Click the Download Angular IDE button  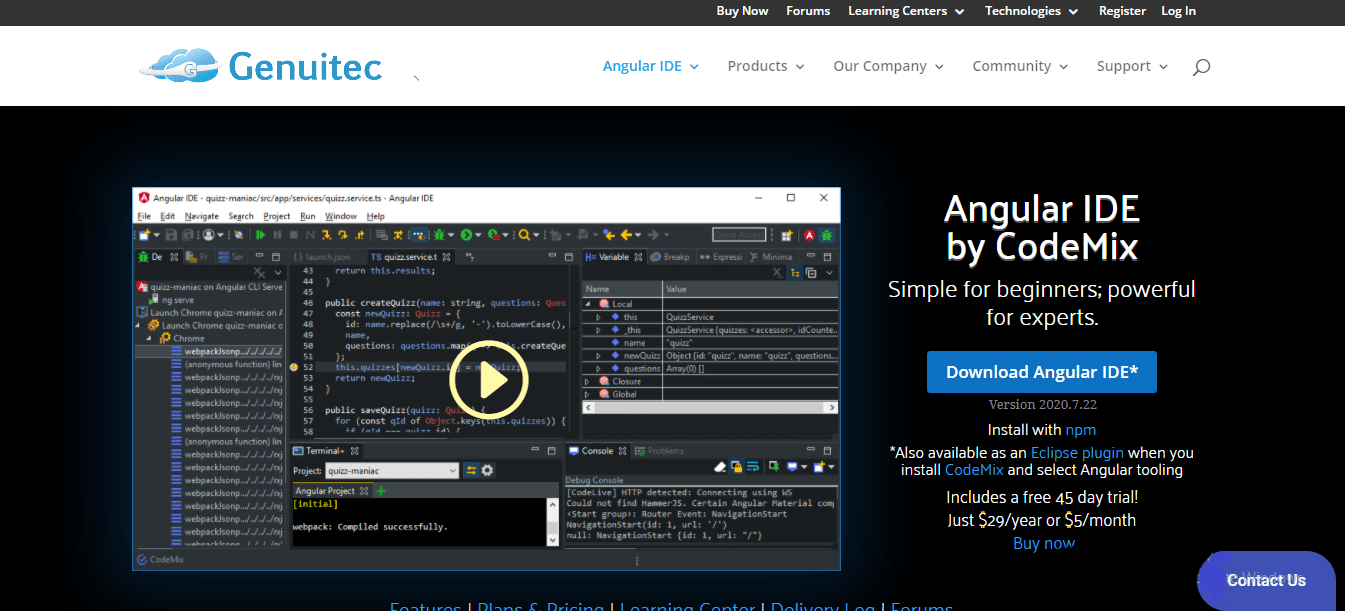[x=1042, y=371]
